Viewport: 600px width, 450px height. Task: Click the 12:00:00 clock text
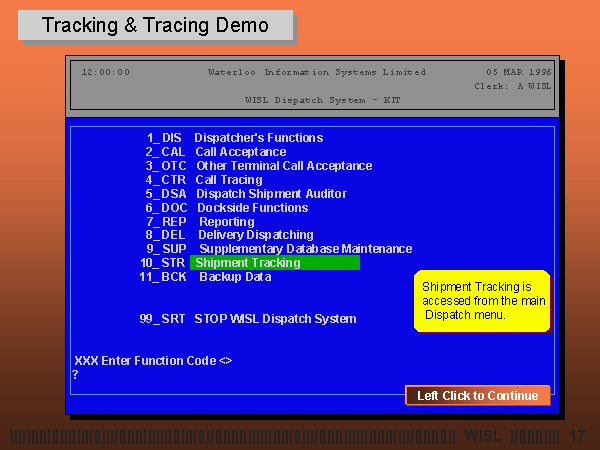tap(106, 72)
